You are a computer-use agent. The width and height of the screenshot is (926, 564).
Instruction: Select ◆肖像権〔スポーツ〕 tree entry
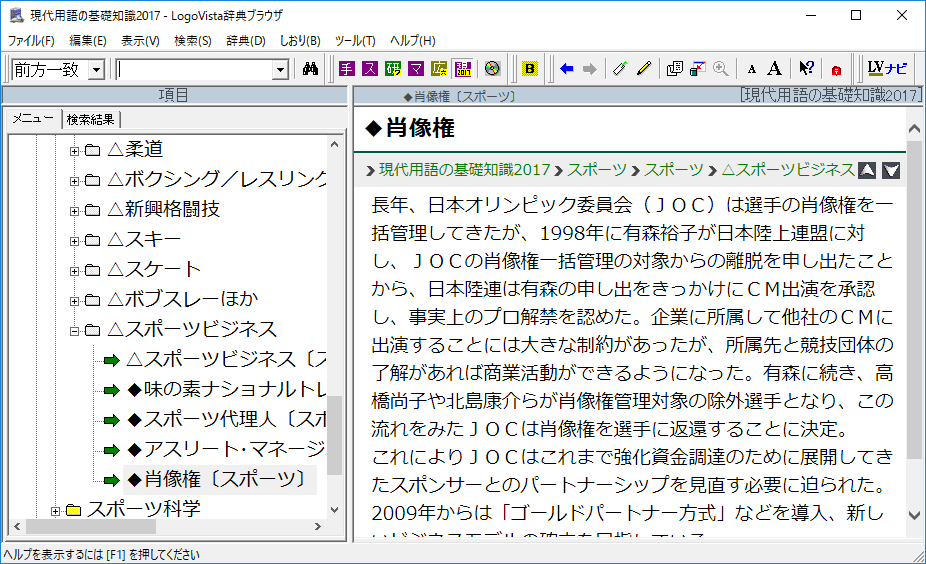[219, 480]
